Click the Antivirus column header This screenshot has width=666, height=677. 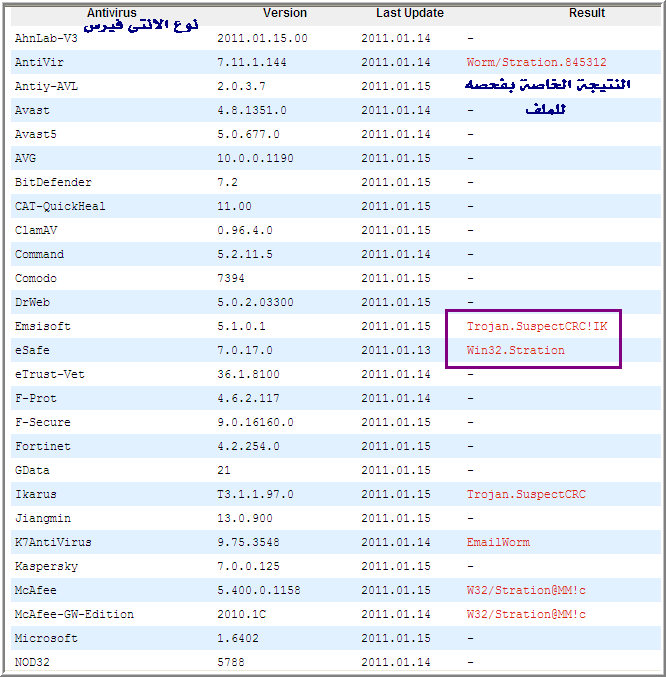[112, 13]
